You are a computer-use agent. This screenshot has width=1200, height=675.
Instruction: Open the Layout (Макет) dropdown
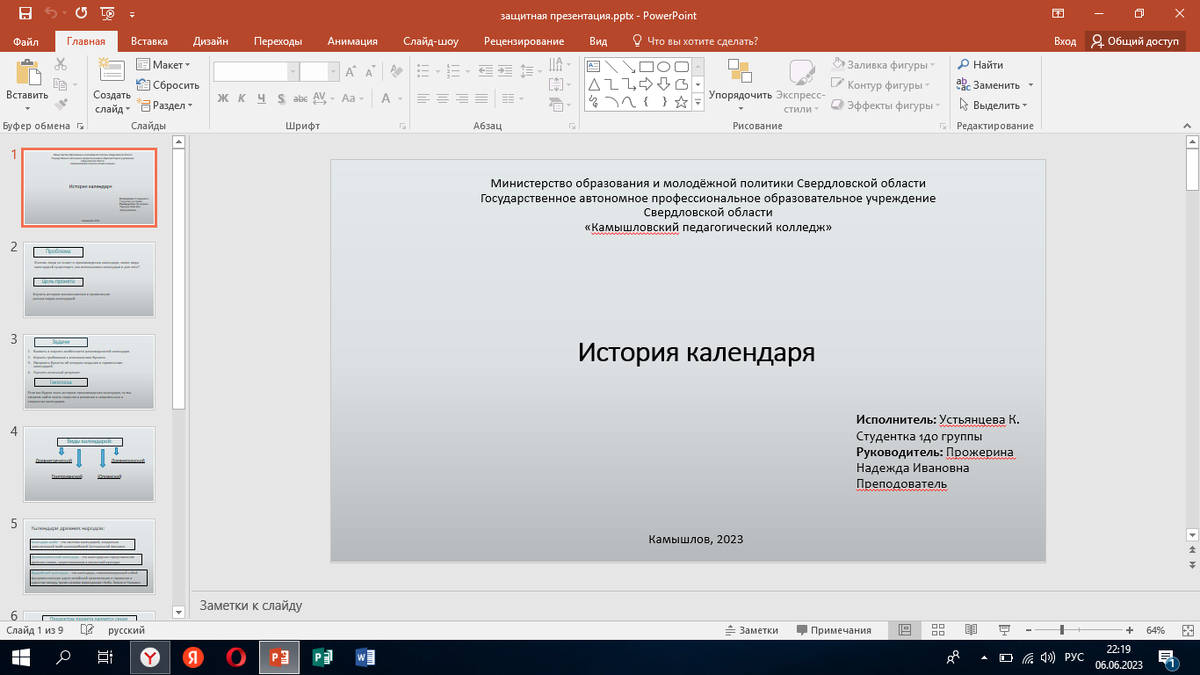click(163, 65)
